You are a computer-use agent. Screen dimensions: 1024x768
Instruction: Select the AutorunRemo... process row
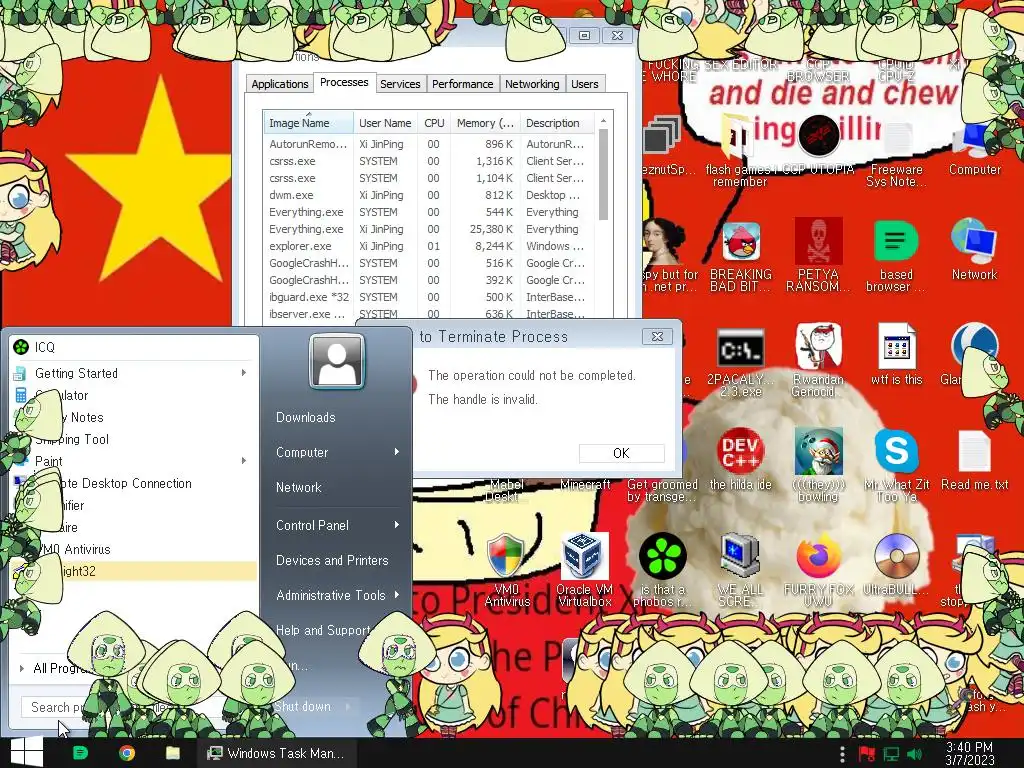430,144
